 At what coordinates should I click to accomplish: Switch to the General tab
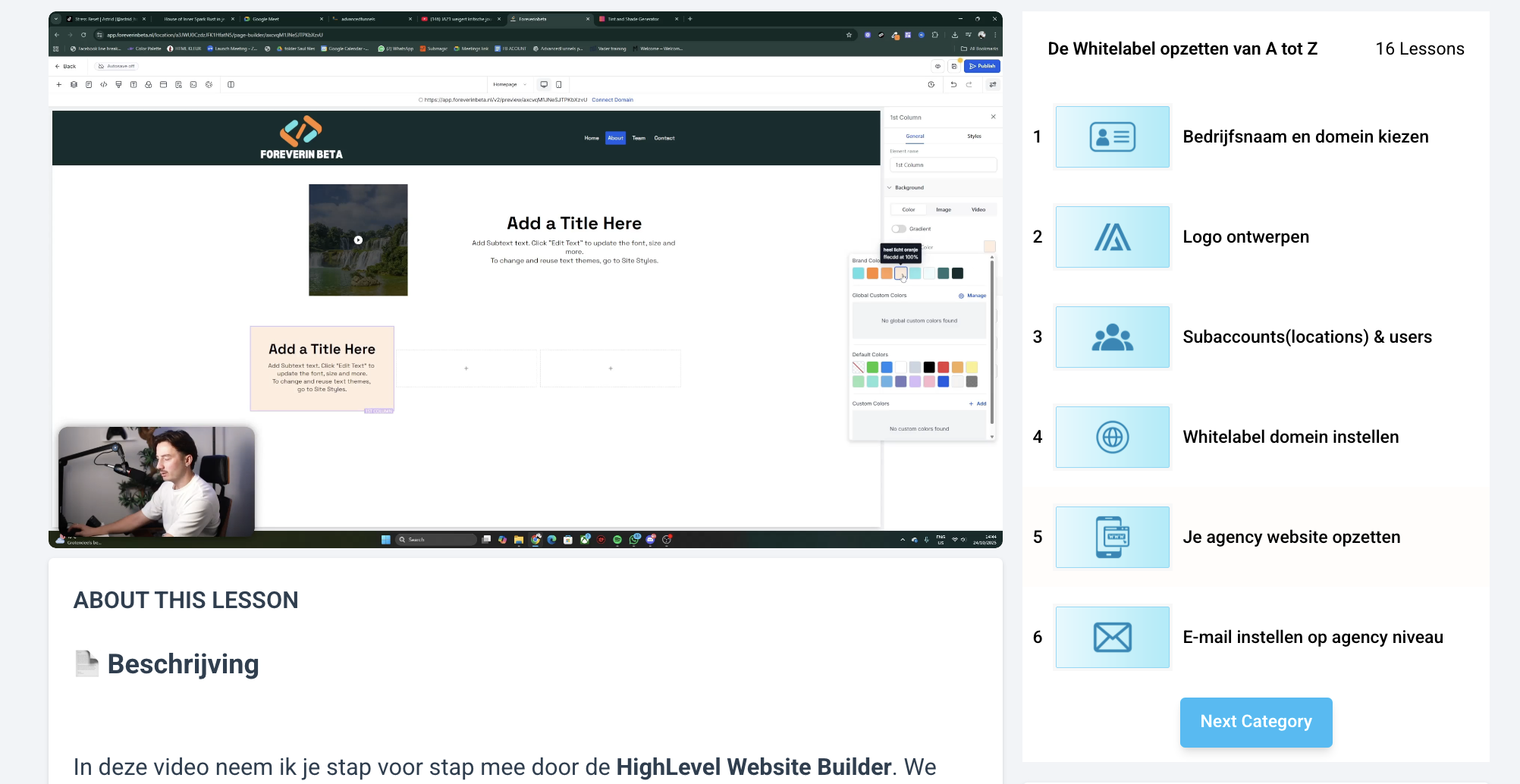[x=915, y=136]
